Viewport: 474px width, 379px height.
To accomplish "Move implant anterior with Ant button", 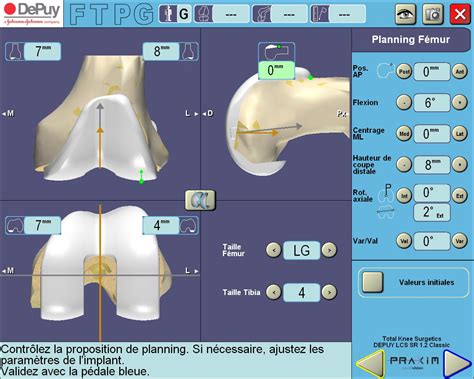I will [x=460, y=71].
